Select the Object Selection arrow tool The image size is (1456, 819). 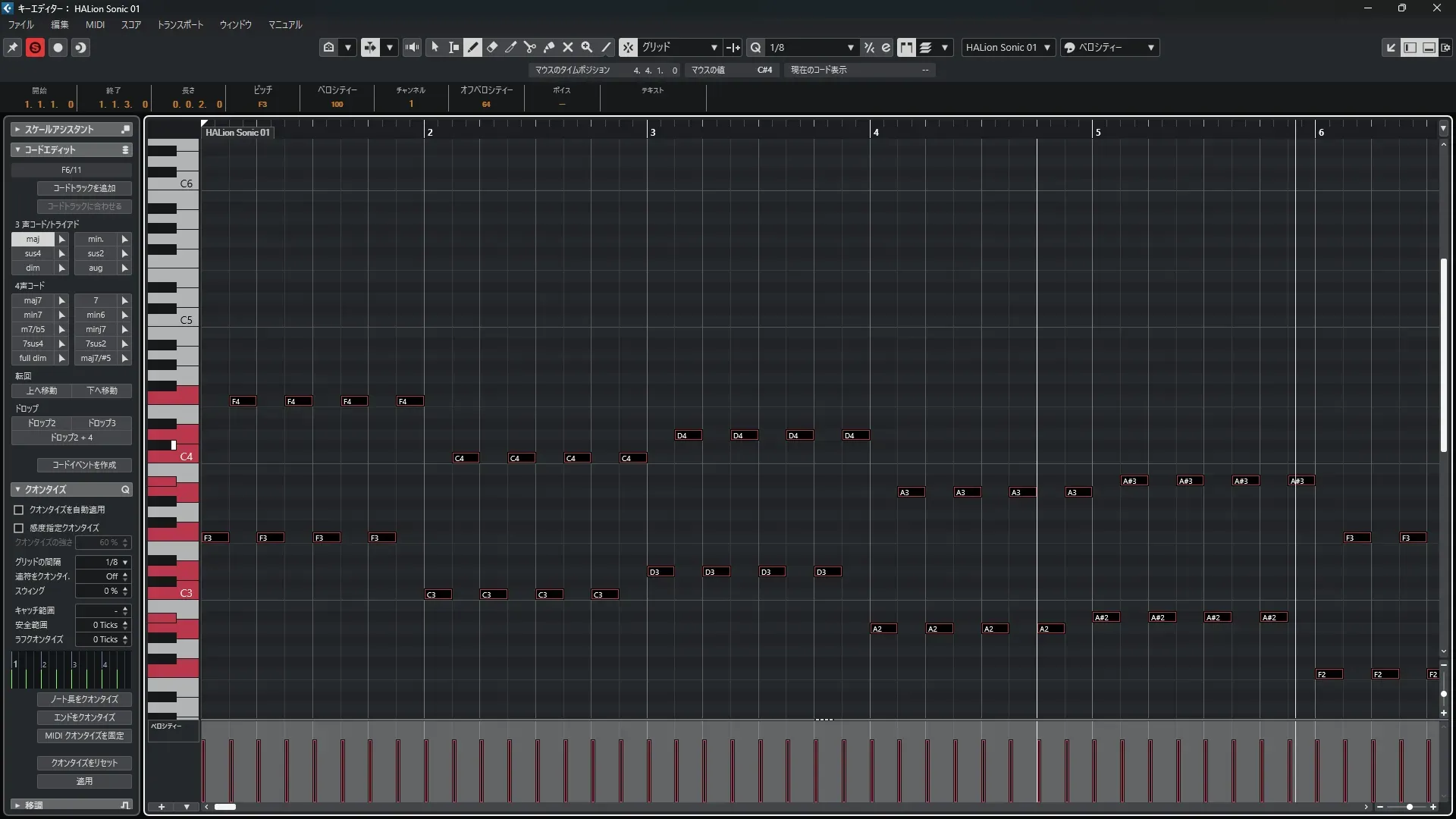click(x=435, y=47)
